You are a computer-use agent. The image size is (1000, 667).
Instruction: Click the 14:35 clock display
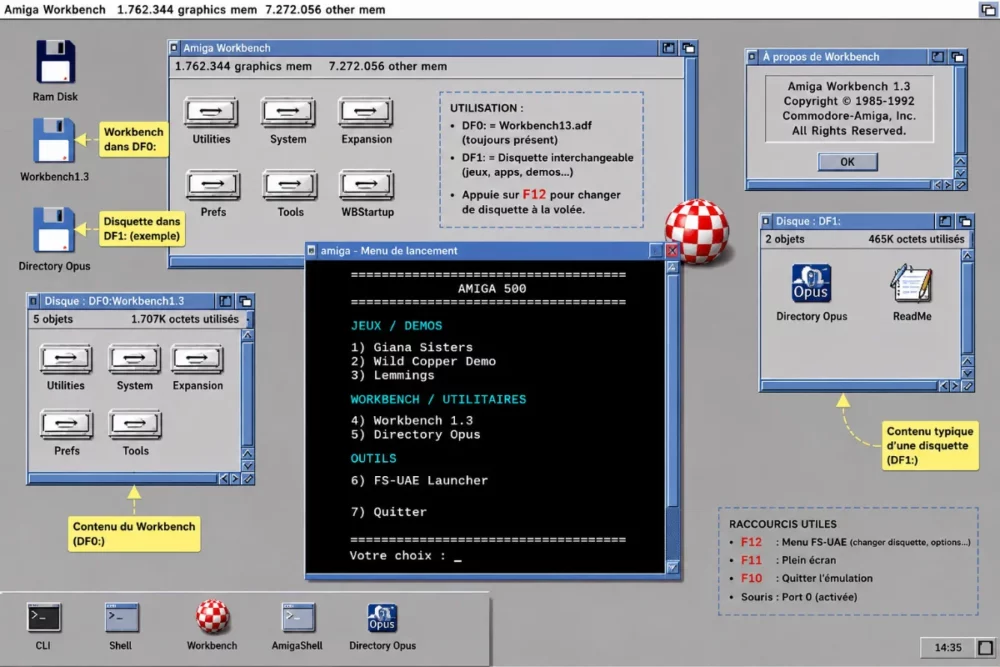click(948, 648)
